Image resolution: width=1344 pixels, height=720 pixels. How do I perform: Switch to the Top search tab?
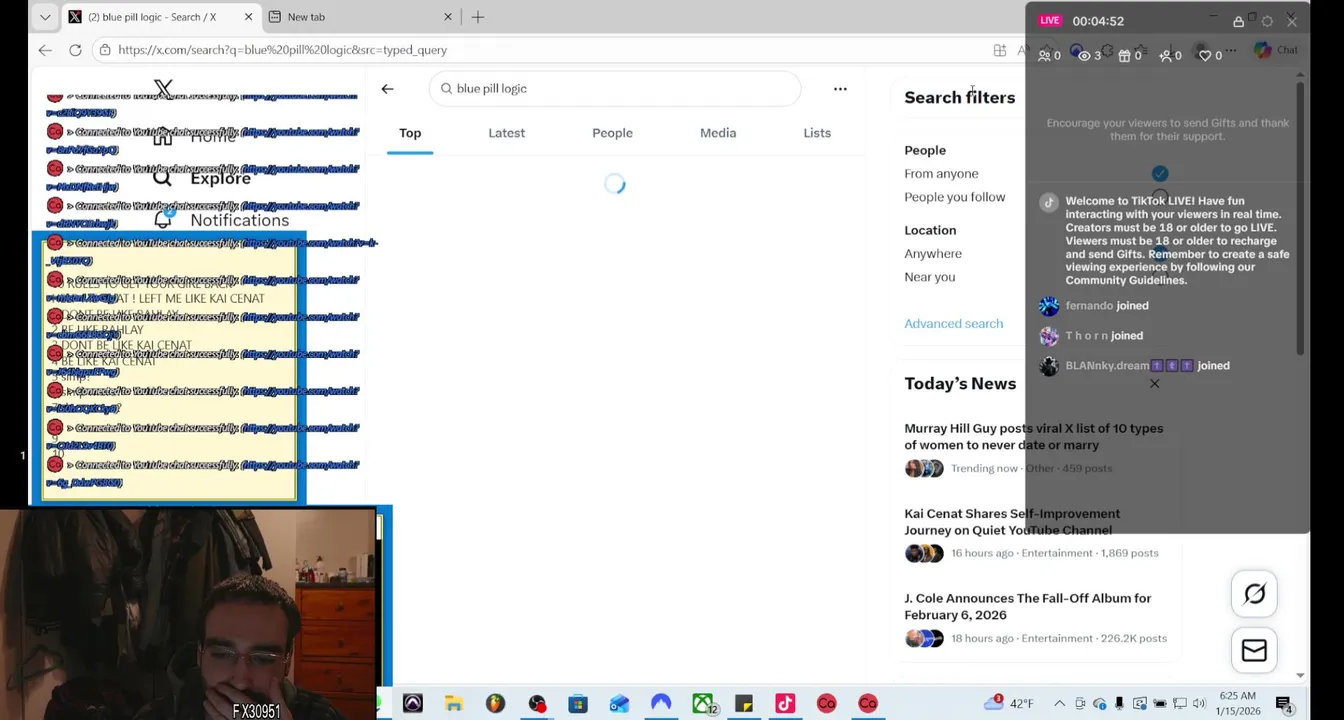coord(410,133)
